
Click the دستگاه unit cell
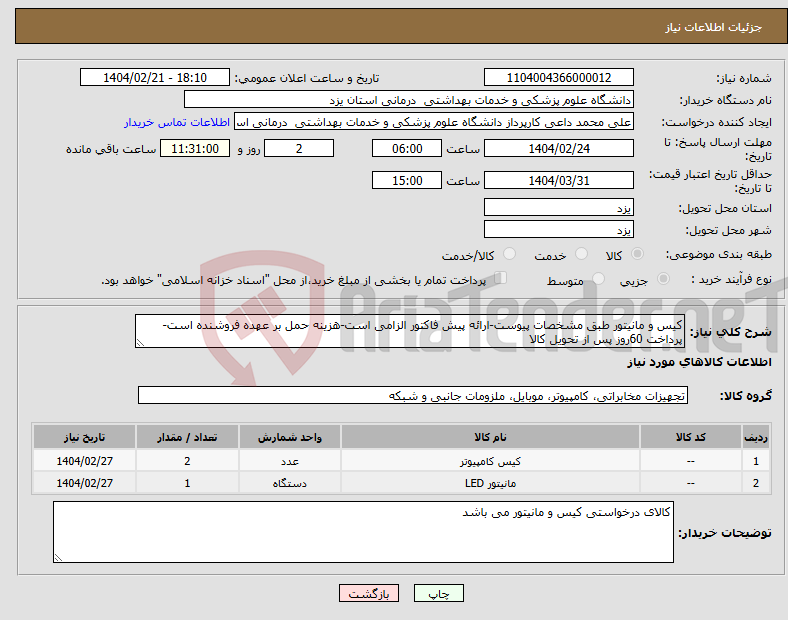click(289, 483)
